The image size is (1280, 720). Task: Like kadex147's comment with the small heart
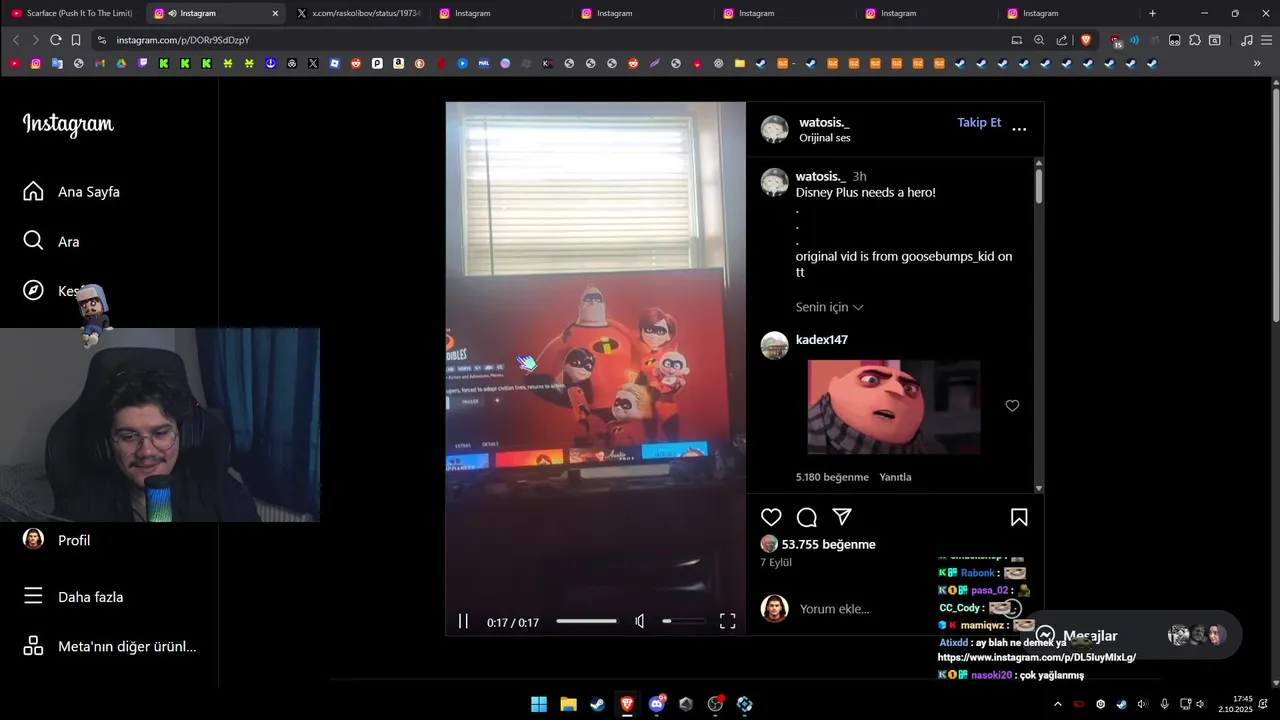(1012, 406)
